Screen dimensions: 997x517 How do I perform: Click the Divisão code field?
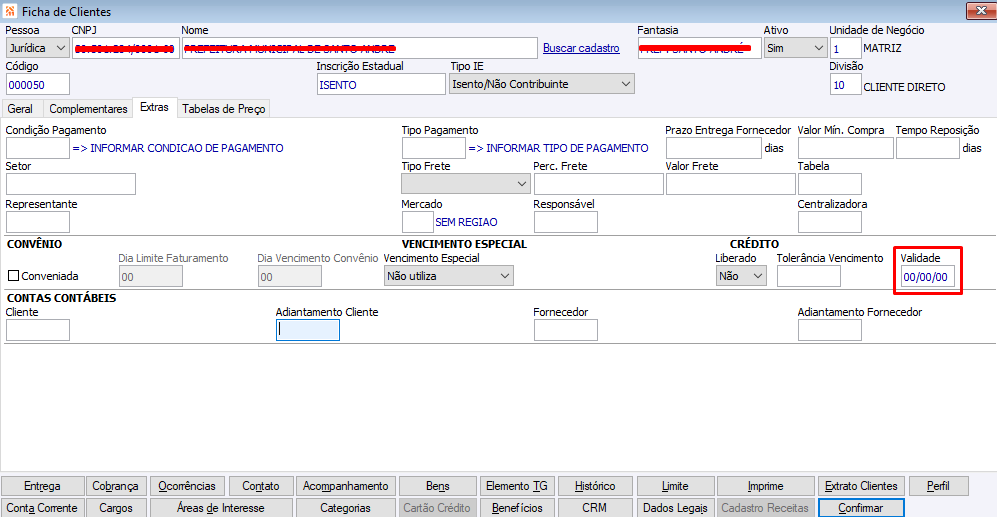846,85
